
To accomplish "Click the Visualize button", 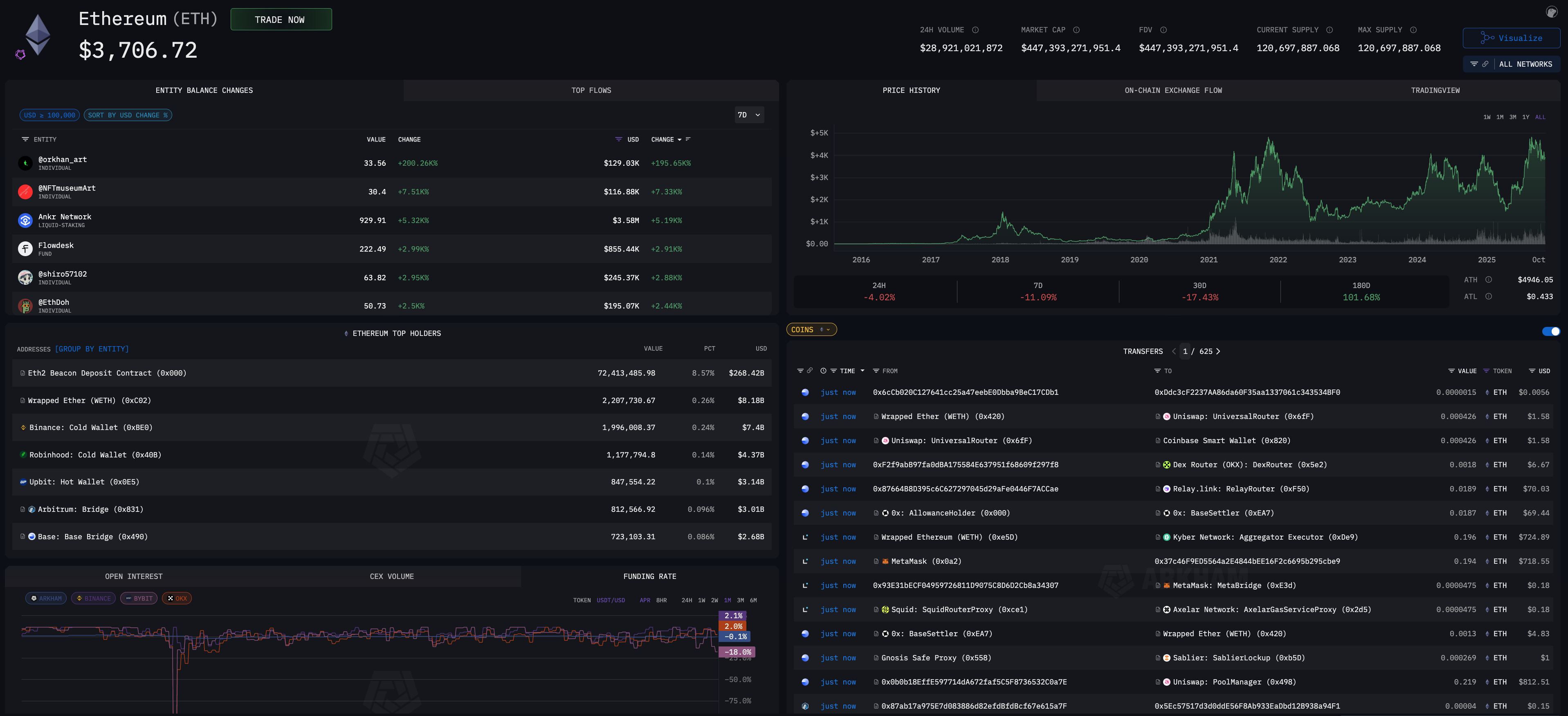I will tap(1511, 38).
